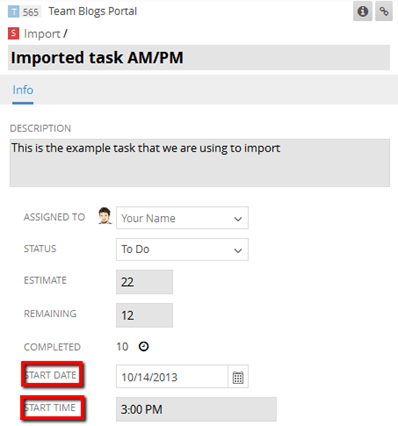Click the REMAINING label

click(x=50, y=314)
